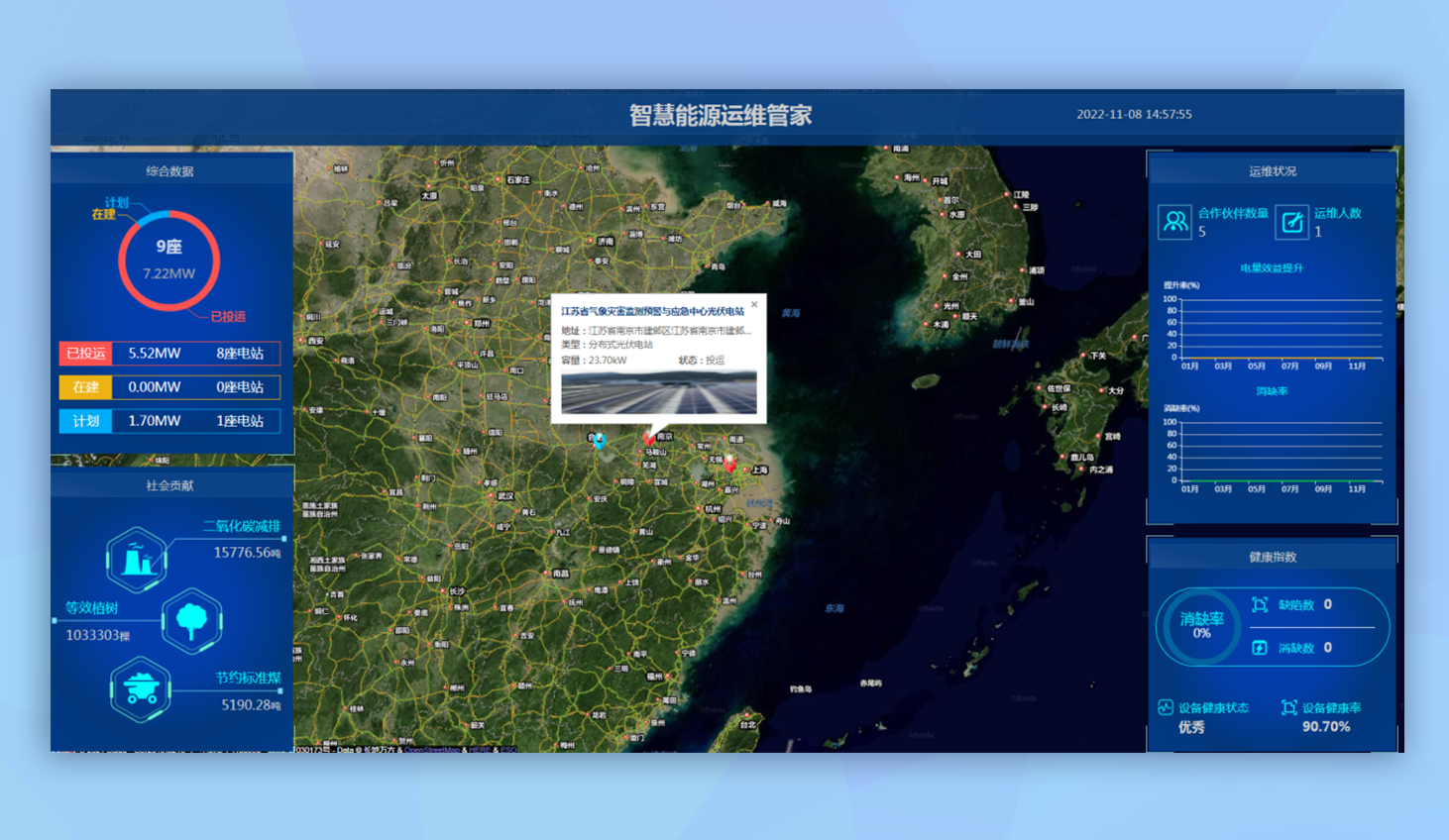1449x840 pixels.
Task: Click the blue map marker near 合肥
Action: [x=600, y=441]
